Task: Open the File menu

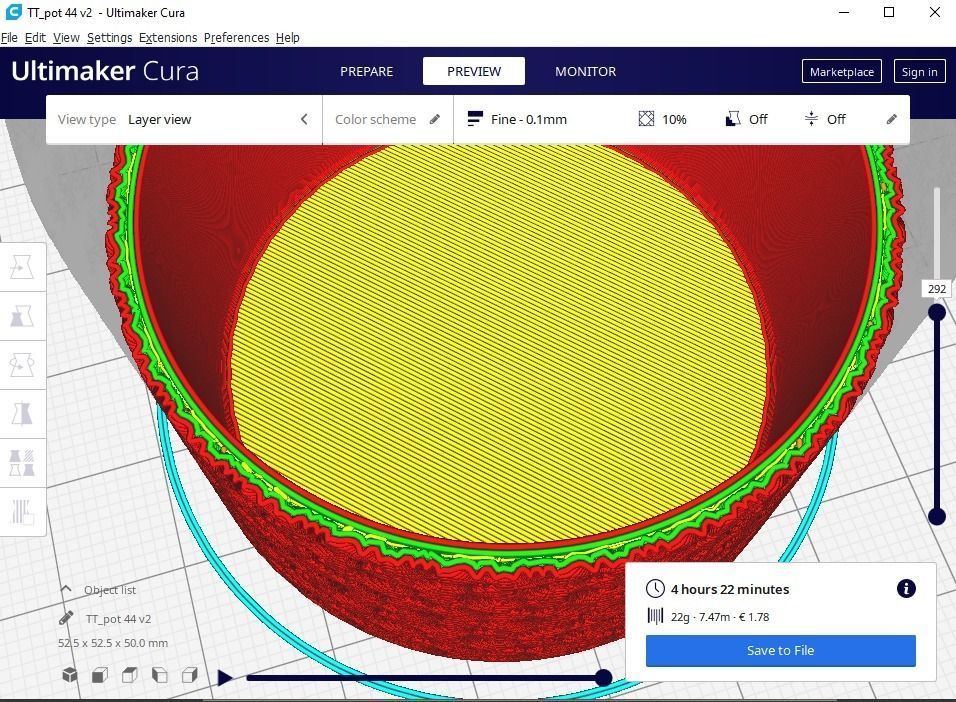Action: 9,38
